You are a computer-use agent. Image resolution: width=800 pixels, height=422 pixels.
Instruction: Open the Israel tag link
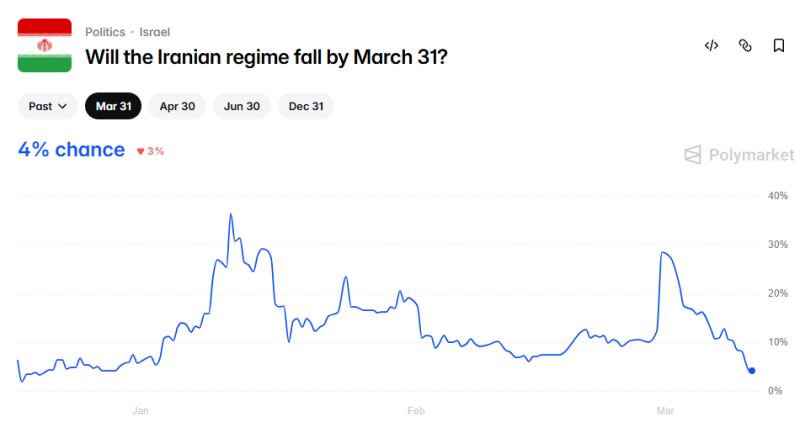[x=154, y=32]
